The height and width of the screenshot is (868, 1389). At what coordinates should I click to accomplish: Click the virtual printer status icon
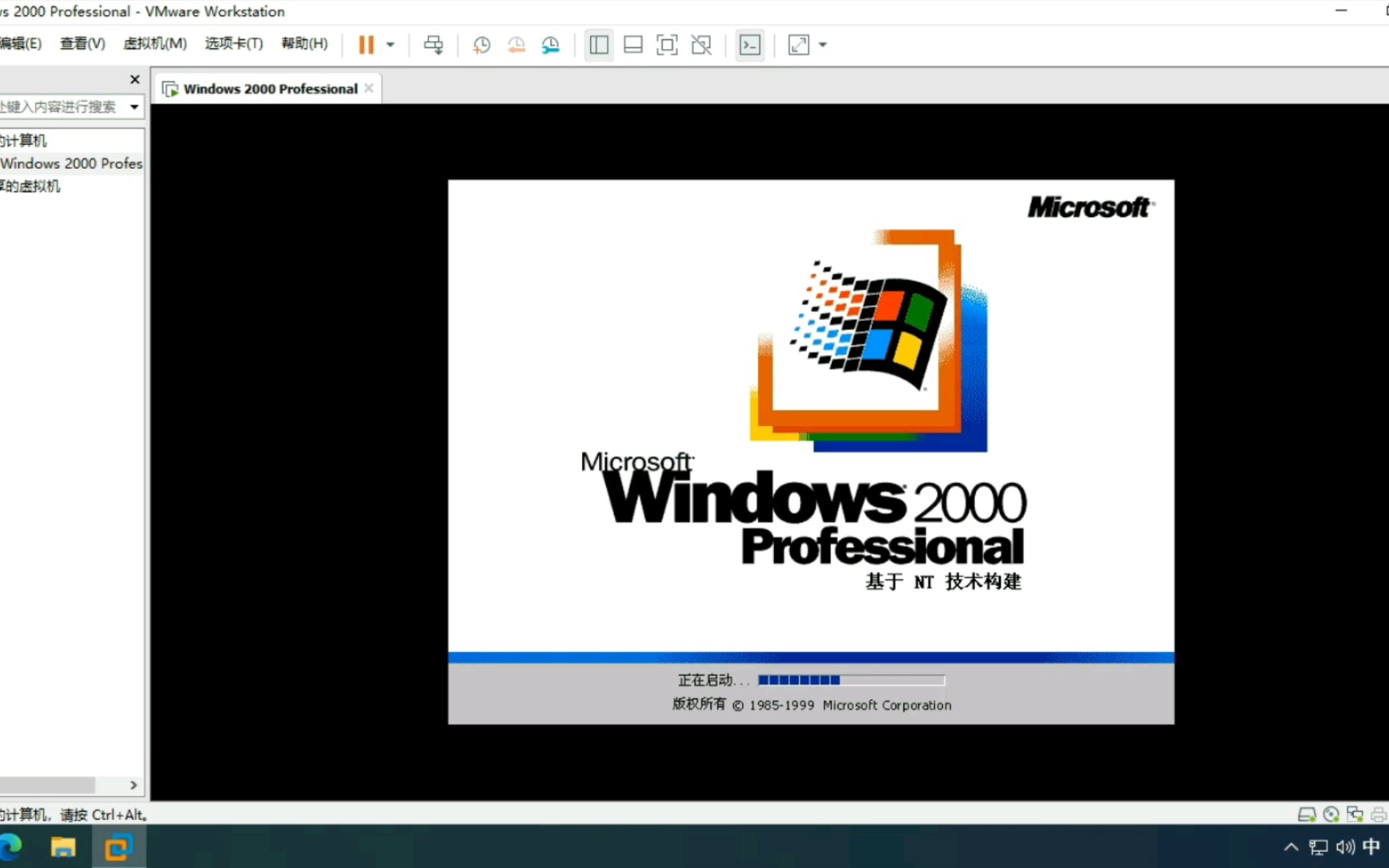[x=1378, y=814]
